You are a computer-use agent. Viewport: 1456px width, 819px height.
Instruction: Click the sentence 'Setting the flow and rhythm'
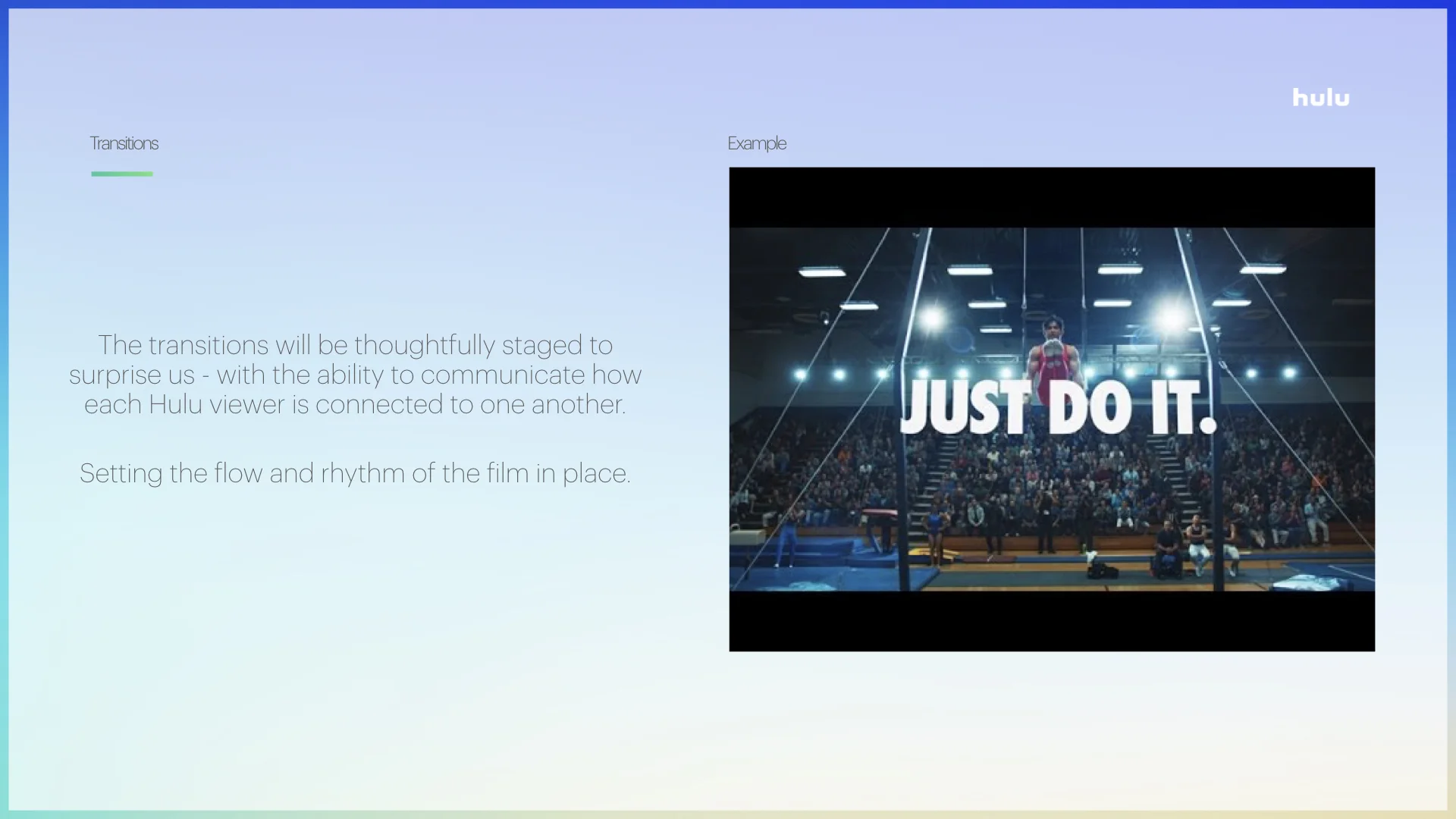click(x=355, y=473)
